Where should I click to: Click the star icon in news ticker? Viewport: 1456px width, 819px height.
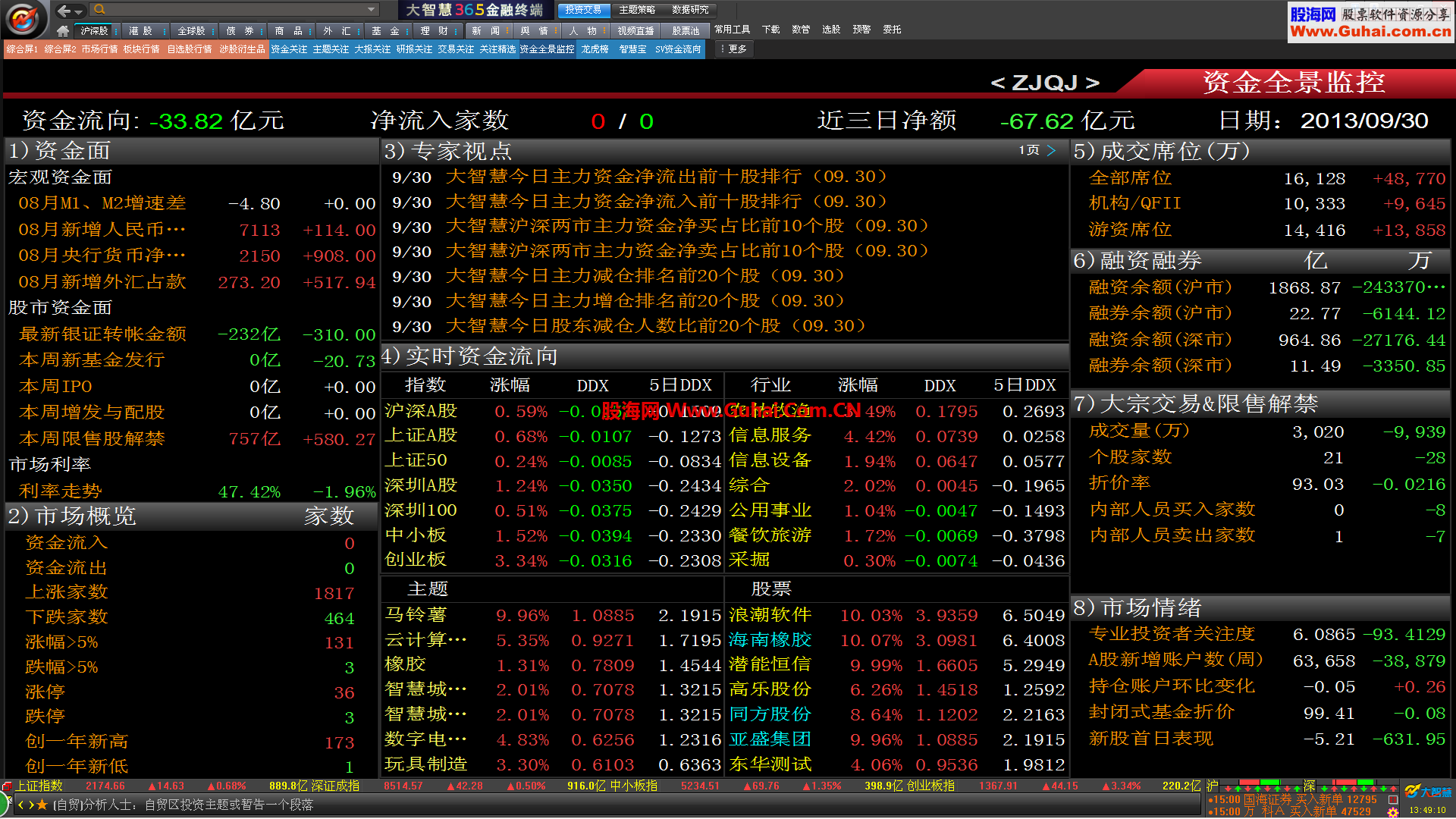point(42,805)
